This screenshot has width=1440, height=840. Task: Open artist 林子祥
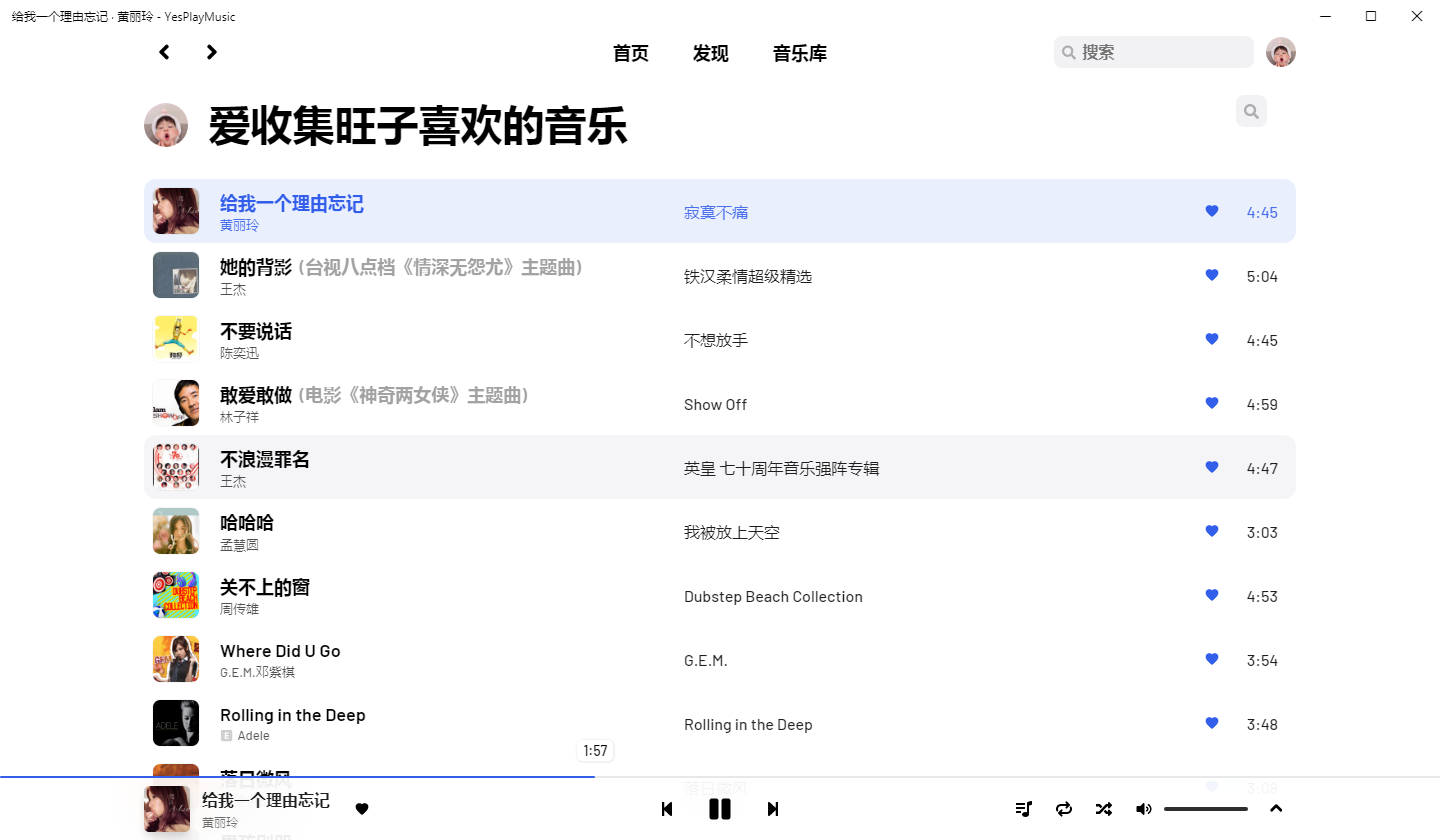tap(239, 418)
